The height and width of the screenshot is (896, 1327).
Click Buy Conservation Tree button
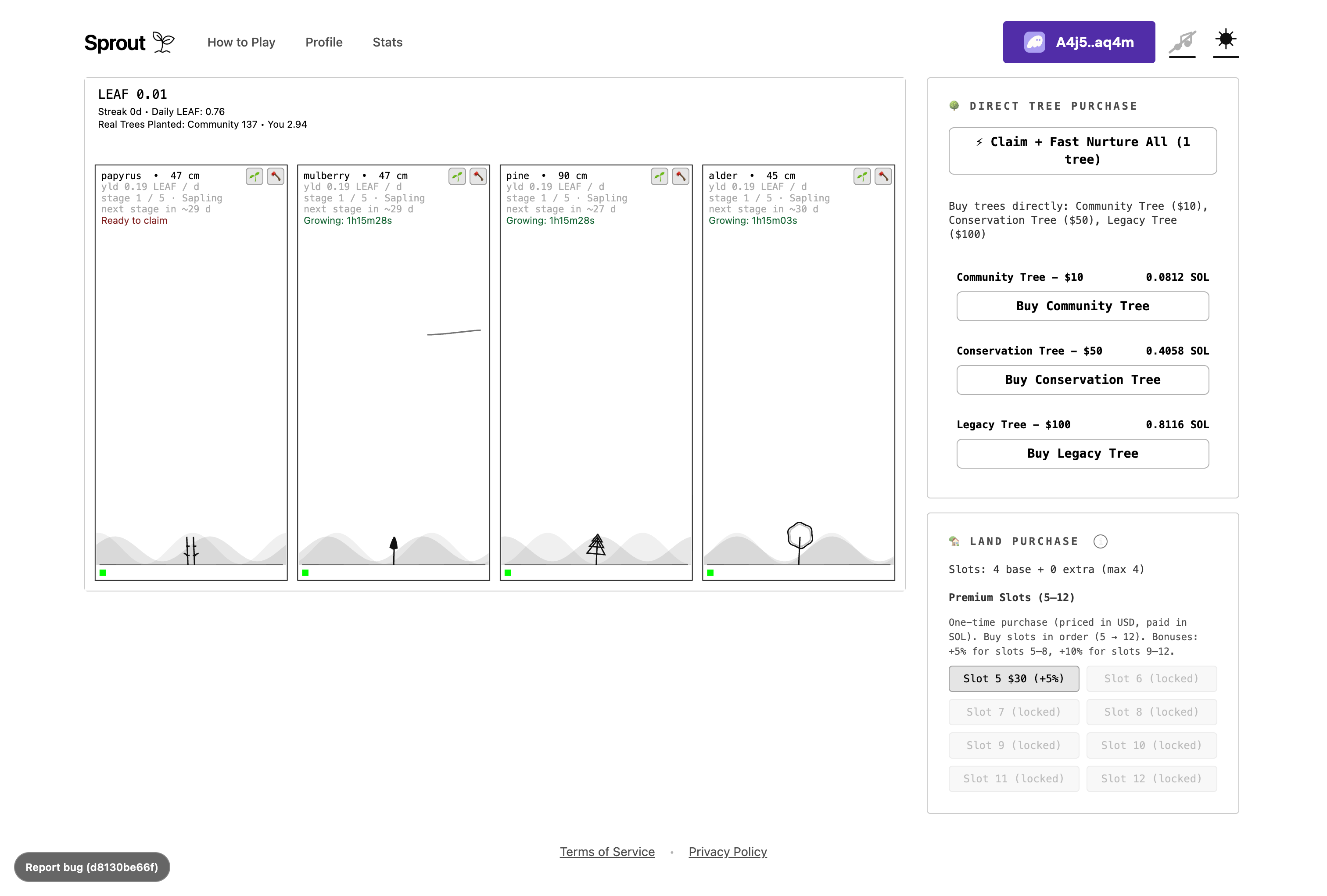1082,380
